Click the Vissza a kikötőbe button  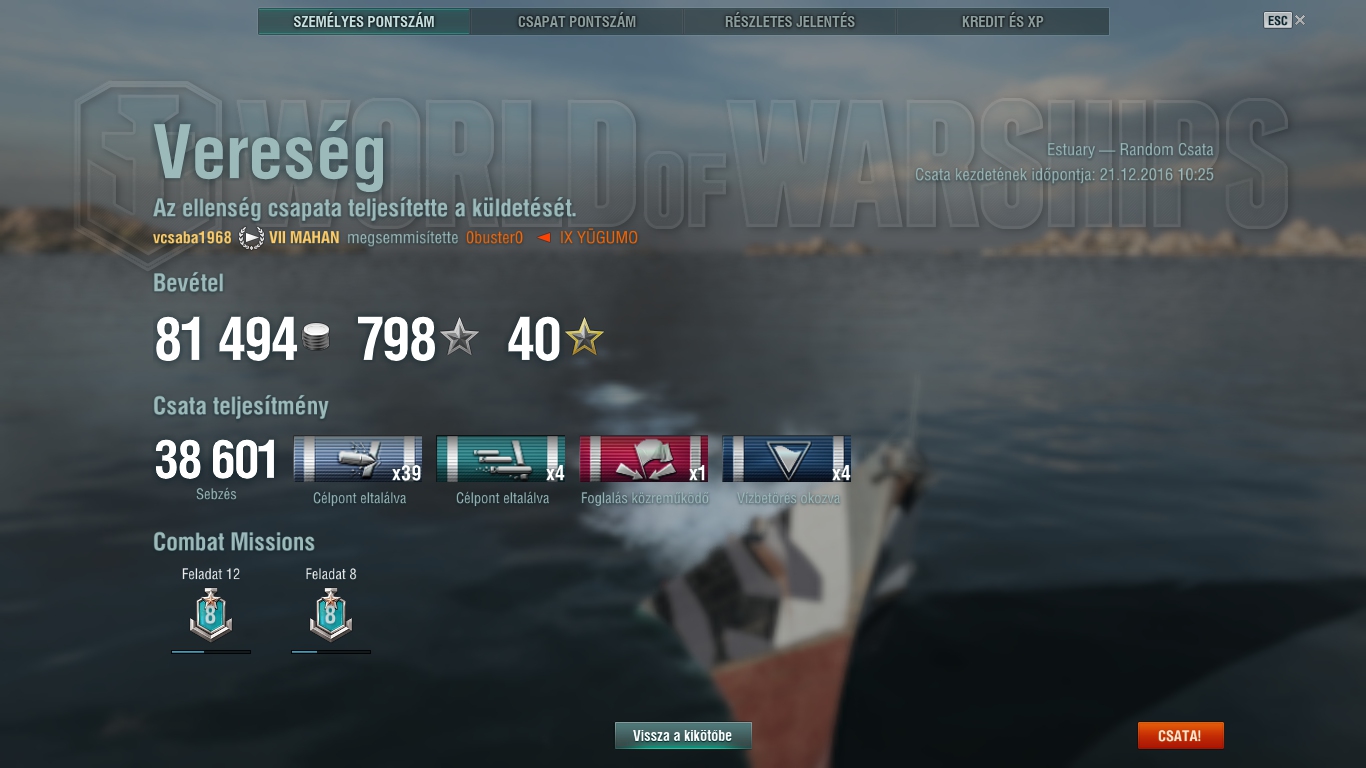point(683,736)
